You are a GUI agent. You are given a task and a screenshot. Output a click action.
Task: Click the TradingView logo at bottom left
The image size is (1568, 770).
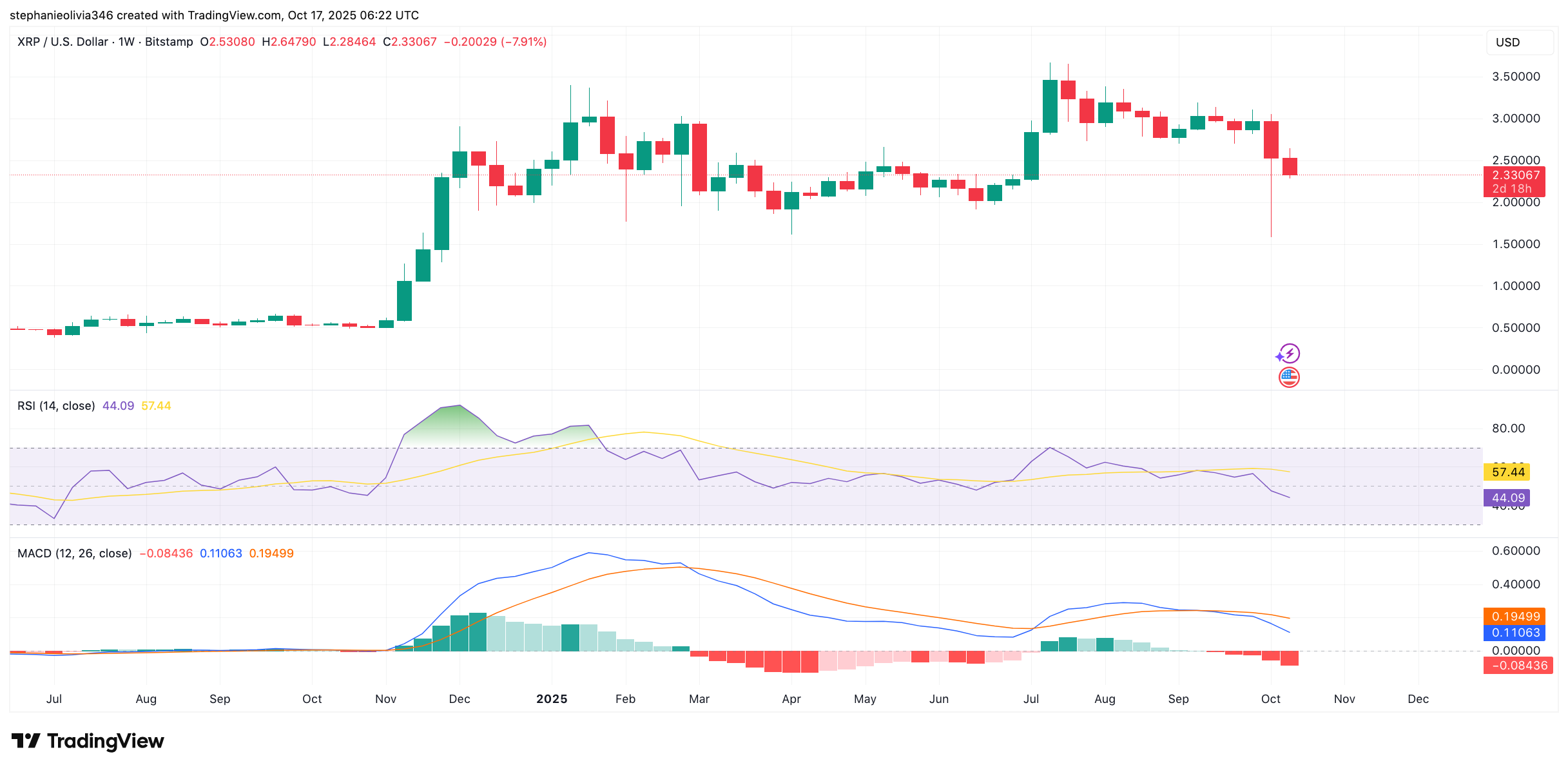(88, 741)
